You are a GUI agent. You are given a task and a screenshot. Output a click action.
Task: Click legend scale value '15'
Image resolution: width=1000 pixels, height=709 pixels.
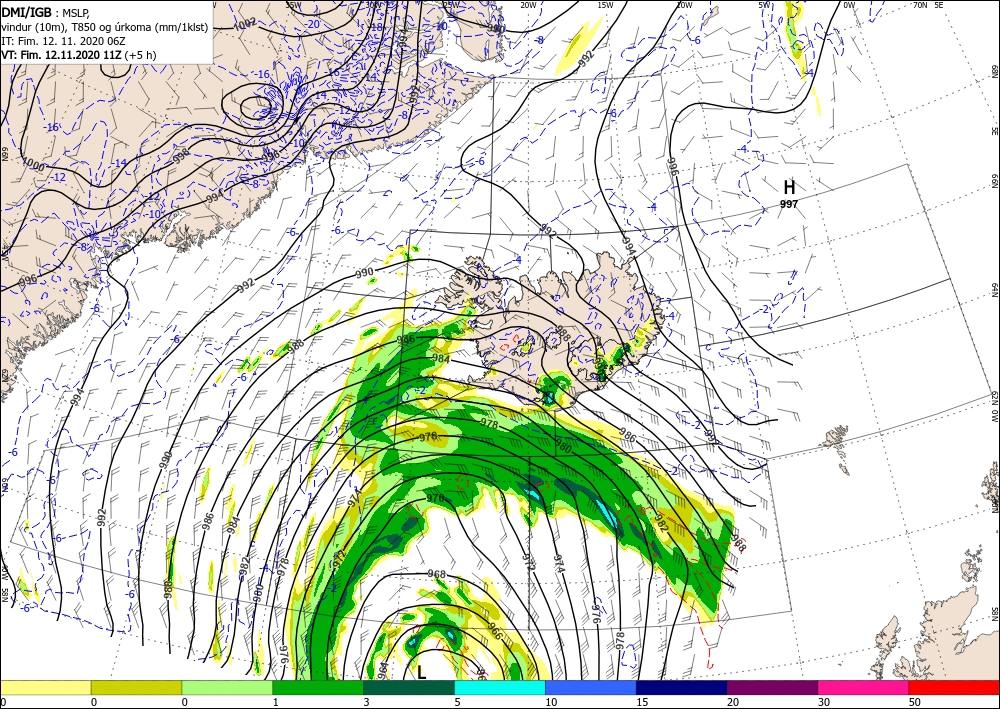coord(642,702)
